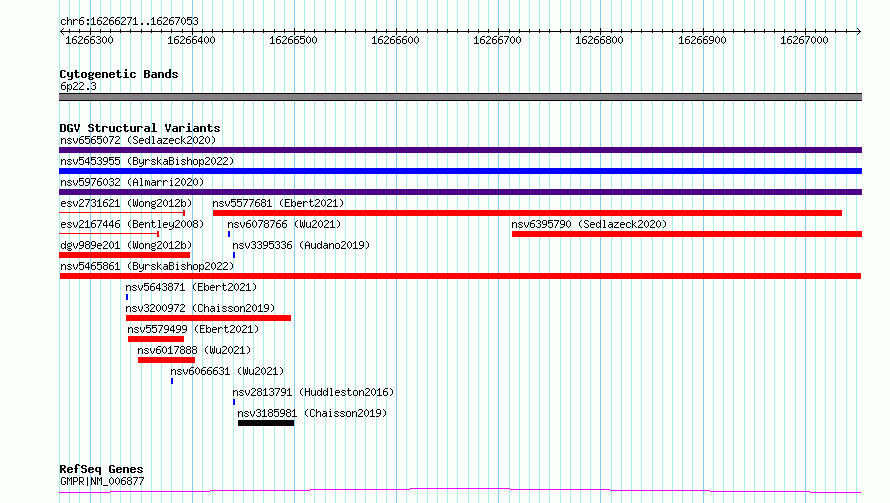Screen dimensions: 890x503
Task: Open the nsv5453955 (ByrskaBishop2022) label
Action: (147, 161)
